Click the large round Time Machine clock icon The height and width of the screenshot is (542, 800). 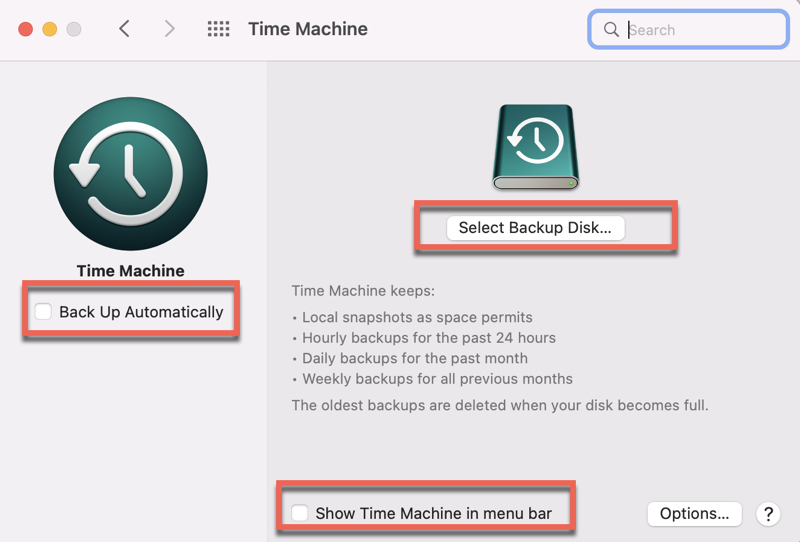pyautogui.click(x=130, y=174)
